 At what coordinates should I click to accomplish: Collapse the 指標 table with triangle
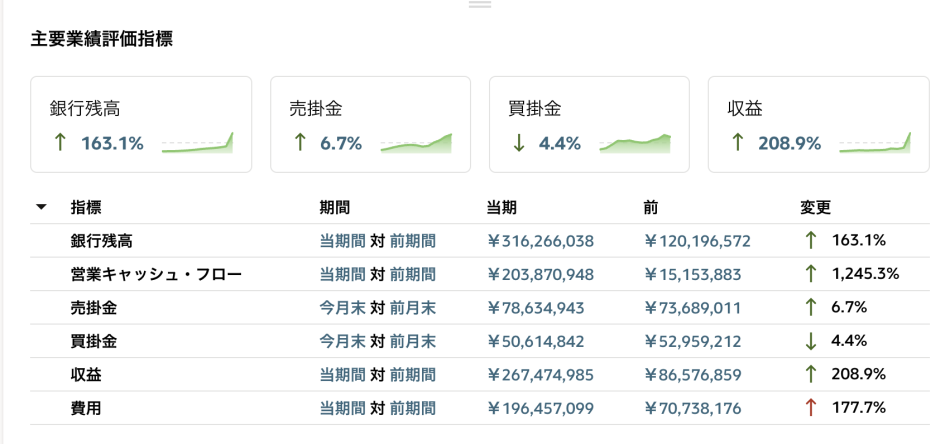pyautogui.click(x=41, y=208)
